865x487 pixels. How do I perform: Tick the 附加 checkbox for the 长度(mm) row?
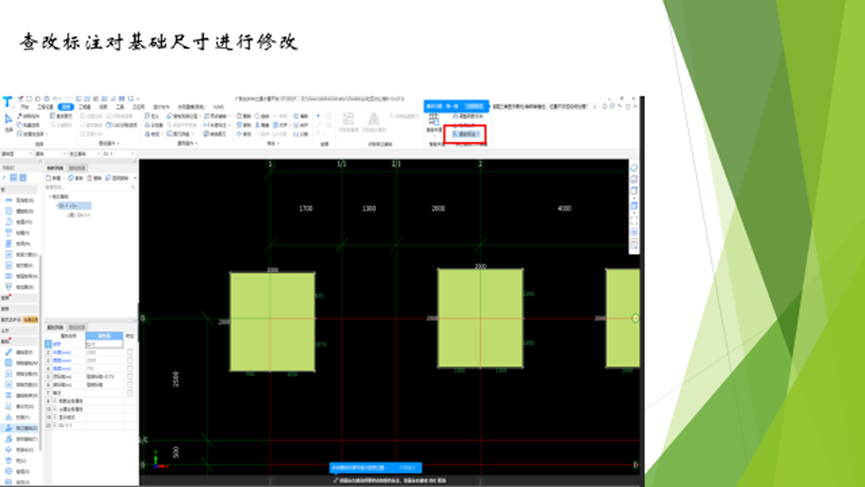[x=130, y=353]
